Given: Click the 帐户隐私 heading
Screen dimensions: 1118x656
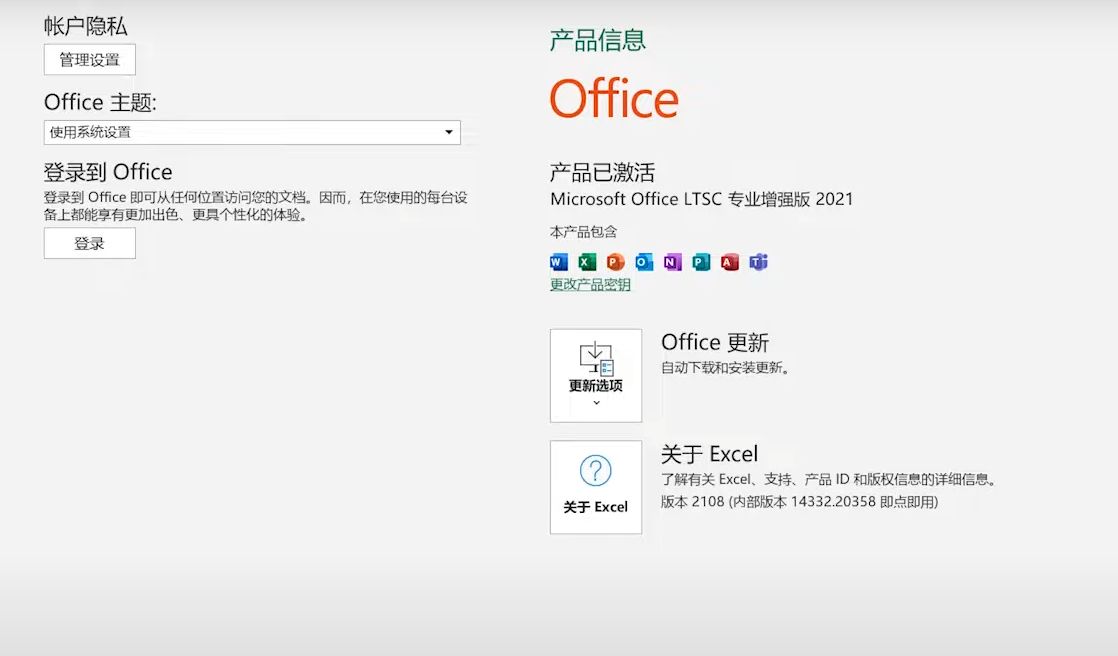Looking at the screenshot, I should coord(86,26).
